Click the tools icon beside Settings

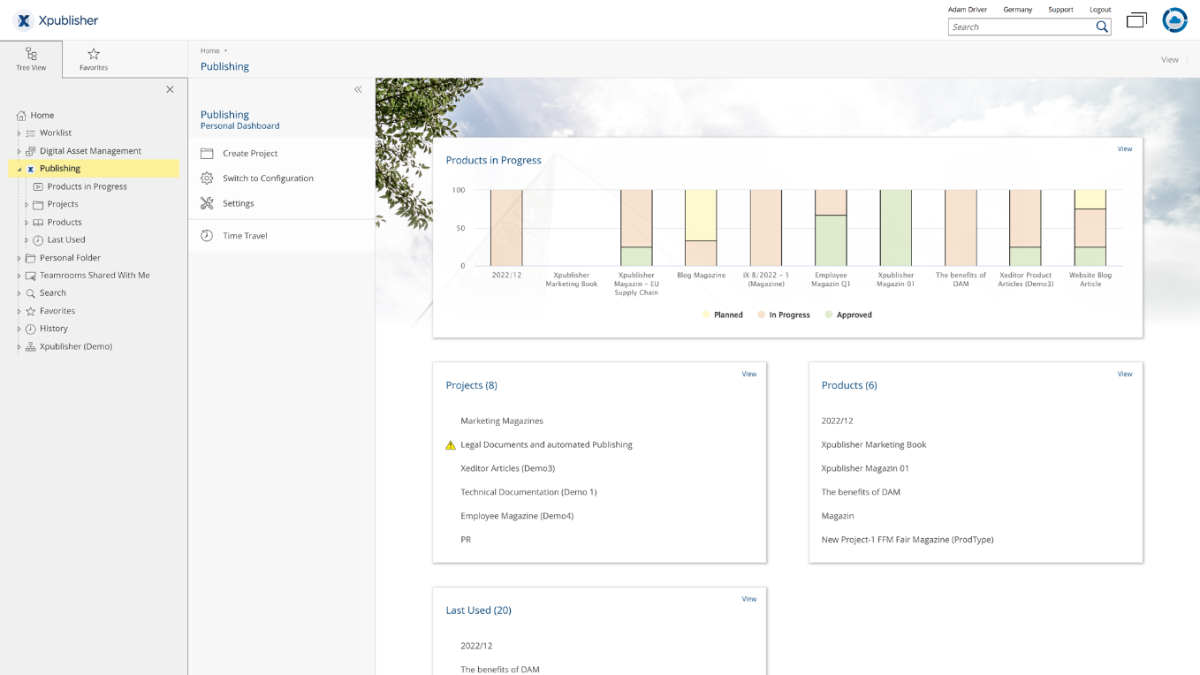(x=207, y=203)
